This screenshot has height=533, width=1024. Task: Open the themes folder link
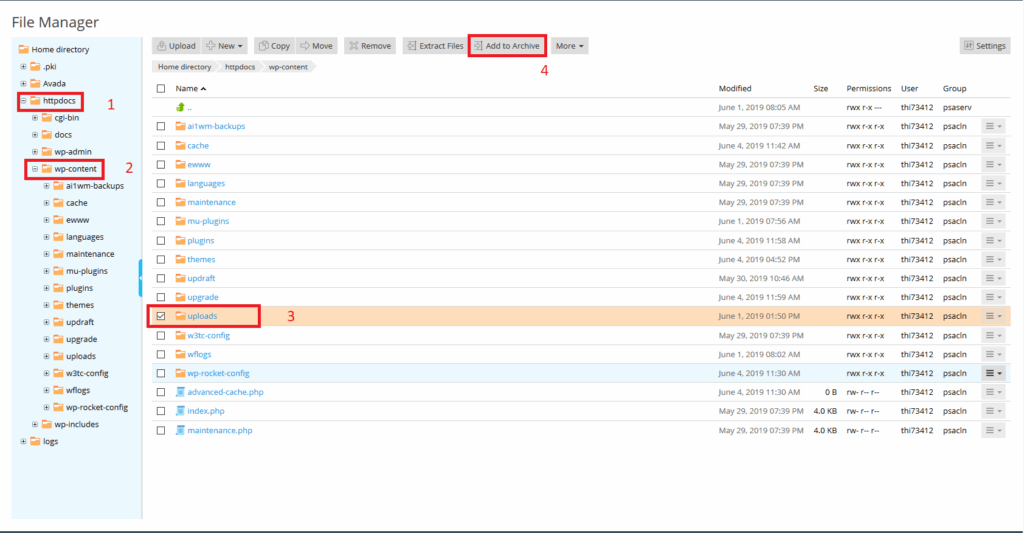tap(201, 259)
